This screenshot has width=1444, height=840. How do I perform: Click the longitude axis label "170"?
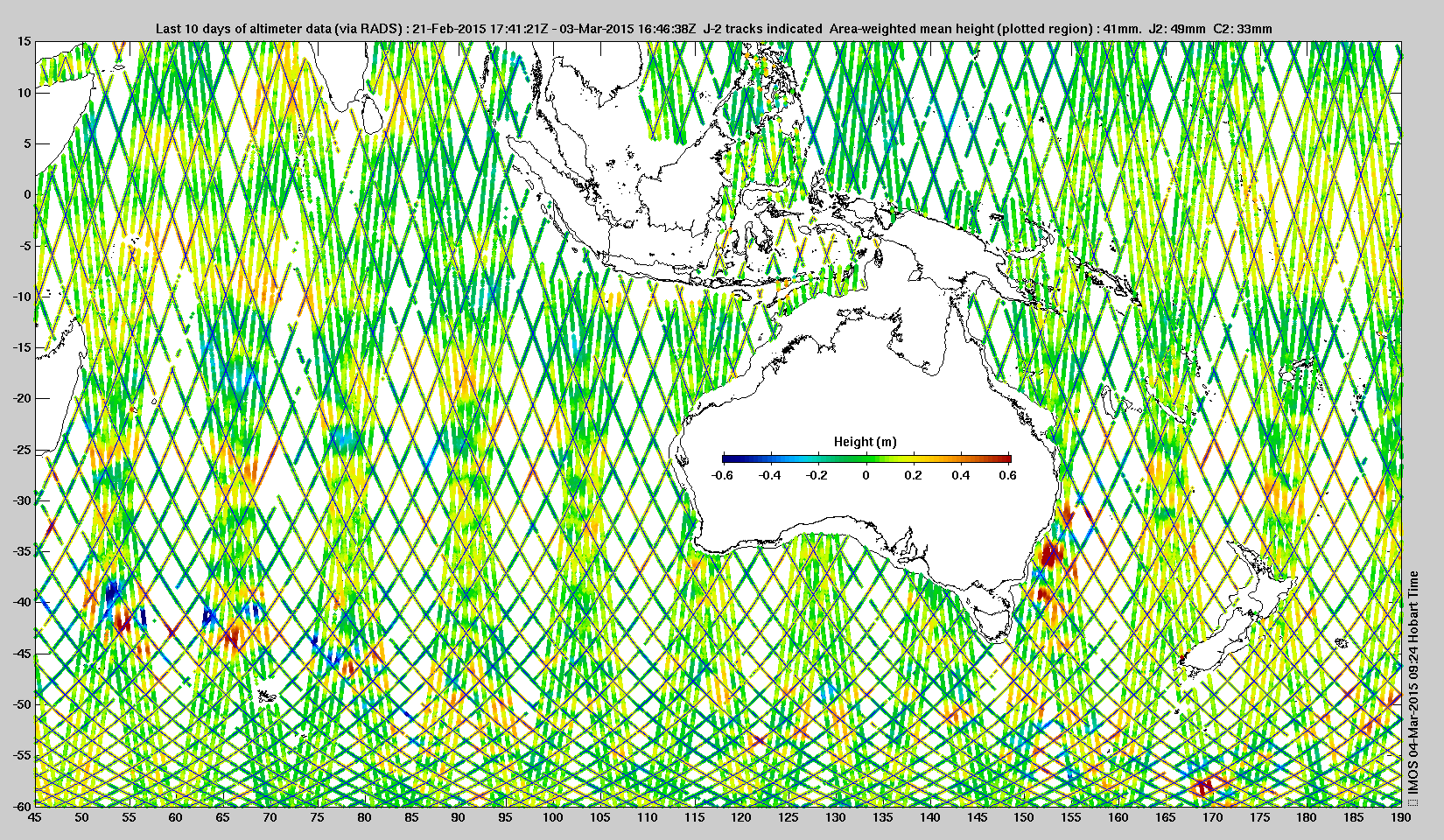pos(1212,817)
